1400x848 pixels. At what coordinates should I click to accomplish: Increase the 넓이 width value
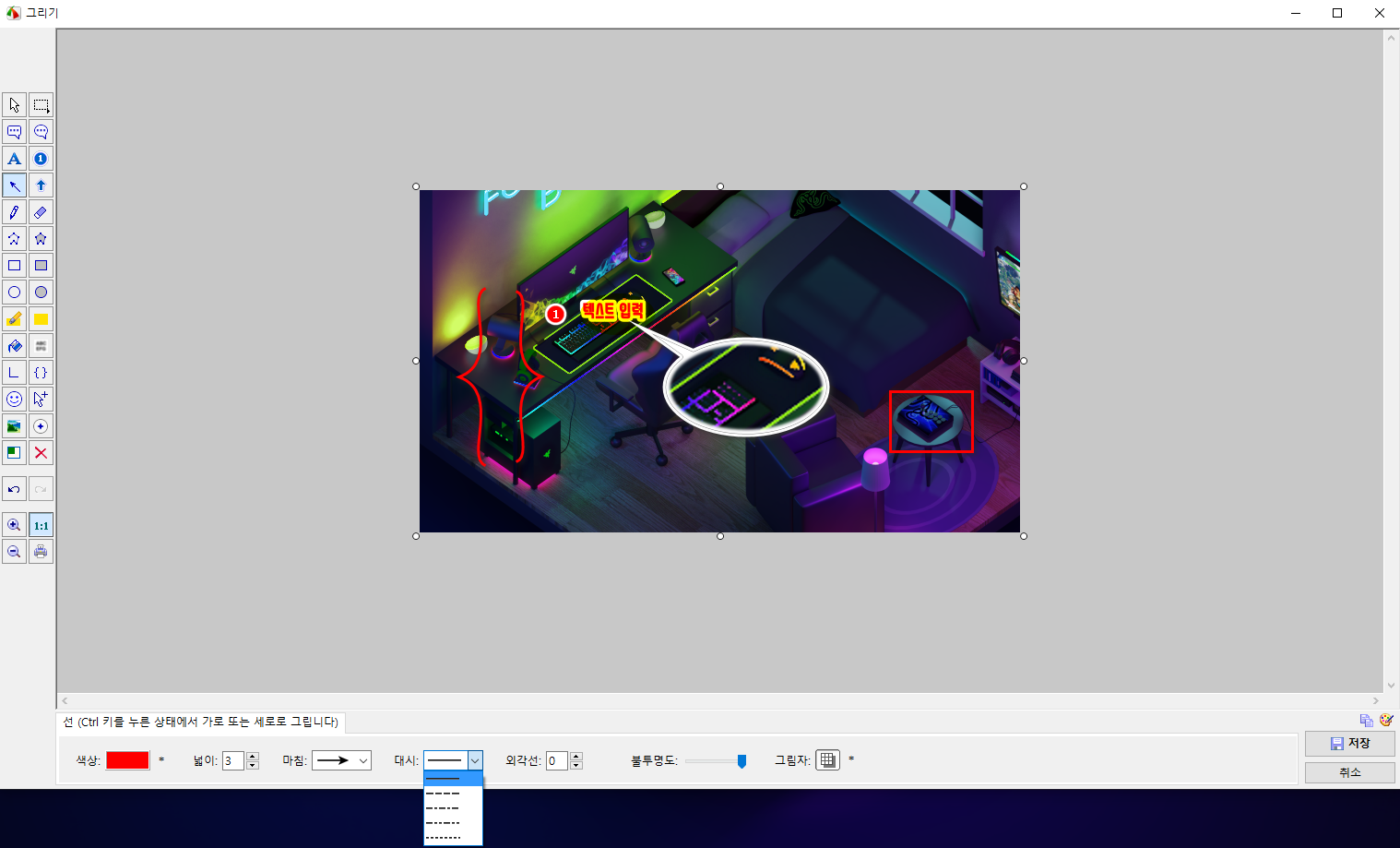(x=253, y=756)
